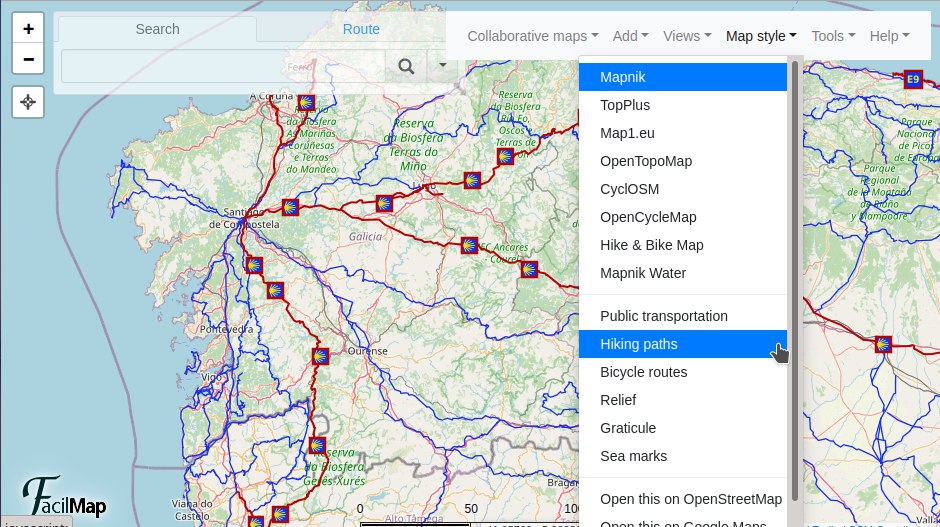
Task: Toggle Hiking paths overlay
Action: [683, 344]
